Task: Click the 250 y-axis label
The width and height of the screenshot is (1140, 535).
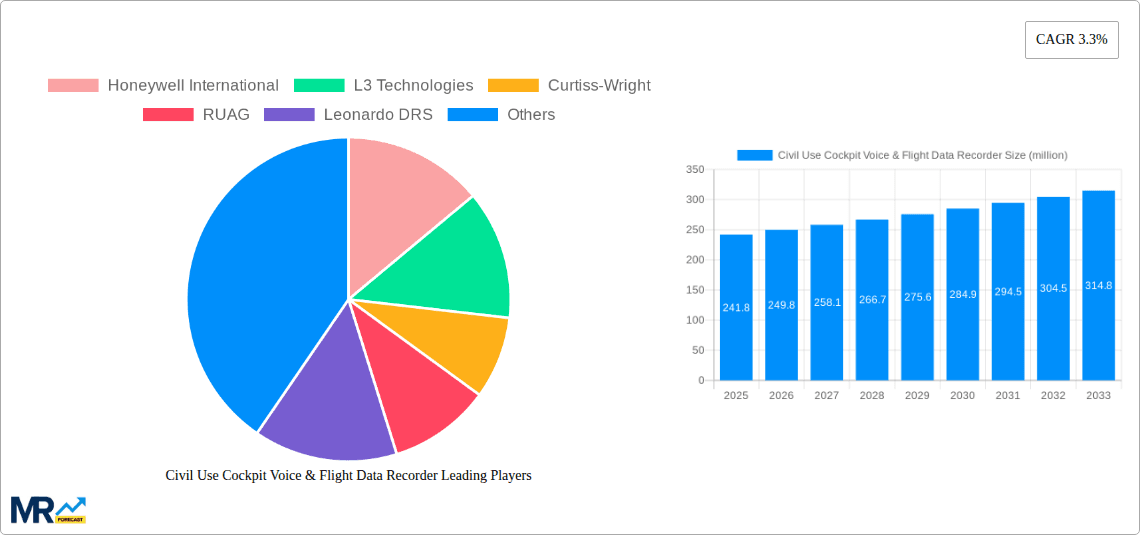Action: point(695,230)
